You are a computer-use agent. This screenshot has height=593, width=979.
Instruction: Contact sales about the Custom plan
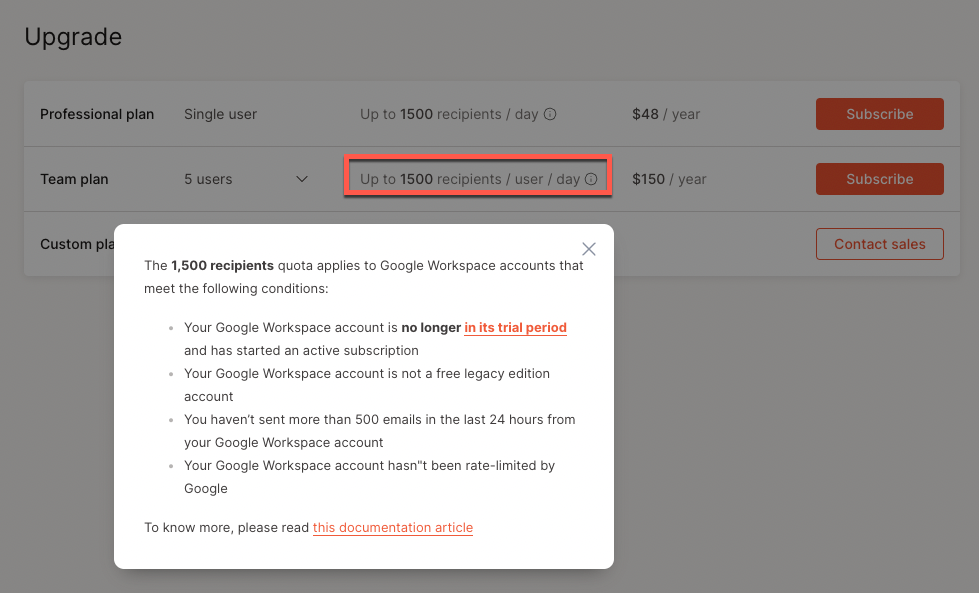(x=879, y=243)
